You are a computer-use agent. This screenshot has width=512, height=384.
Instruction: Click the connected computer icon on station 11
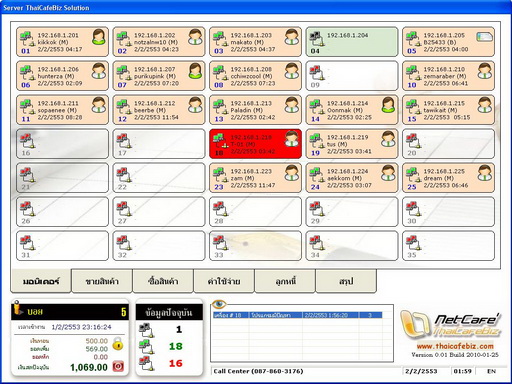point(27,107)
